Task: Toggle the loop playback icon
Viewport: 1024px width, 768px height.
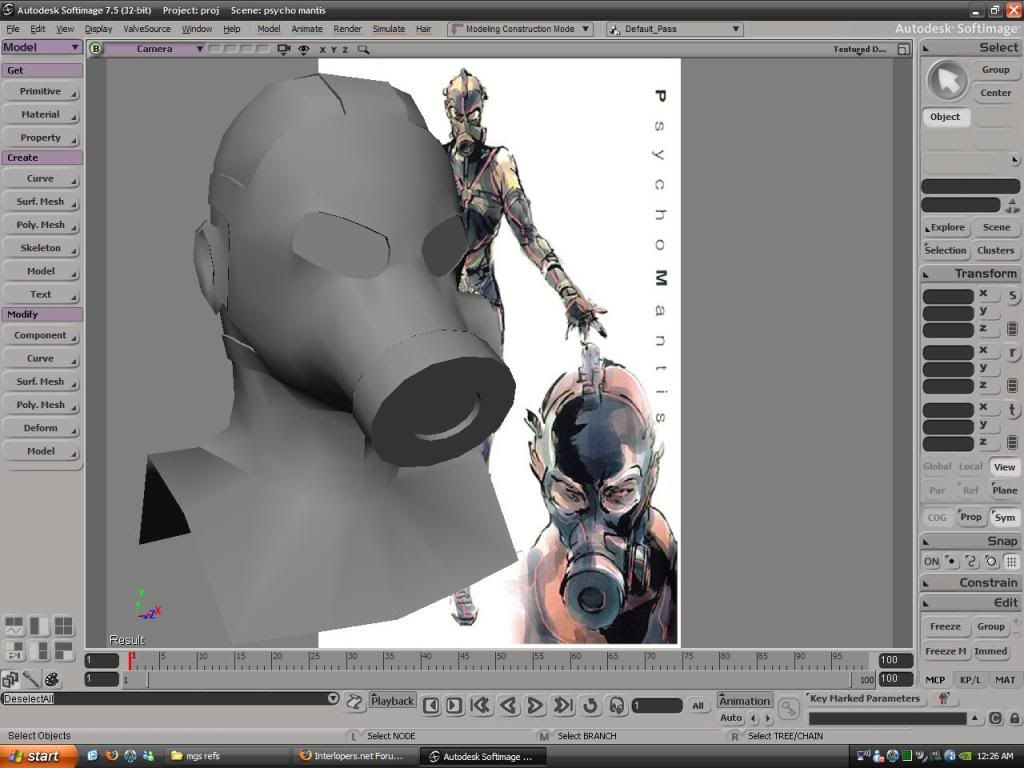Action: click(x=590, y=706)
